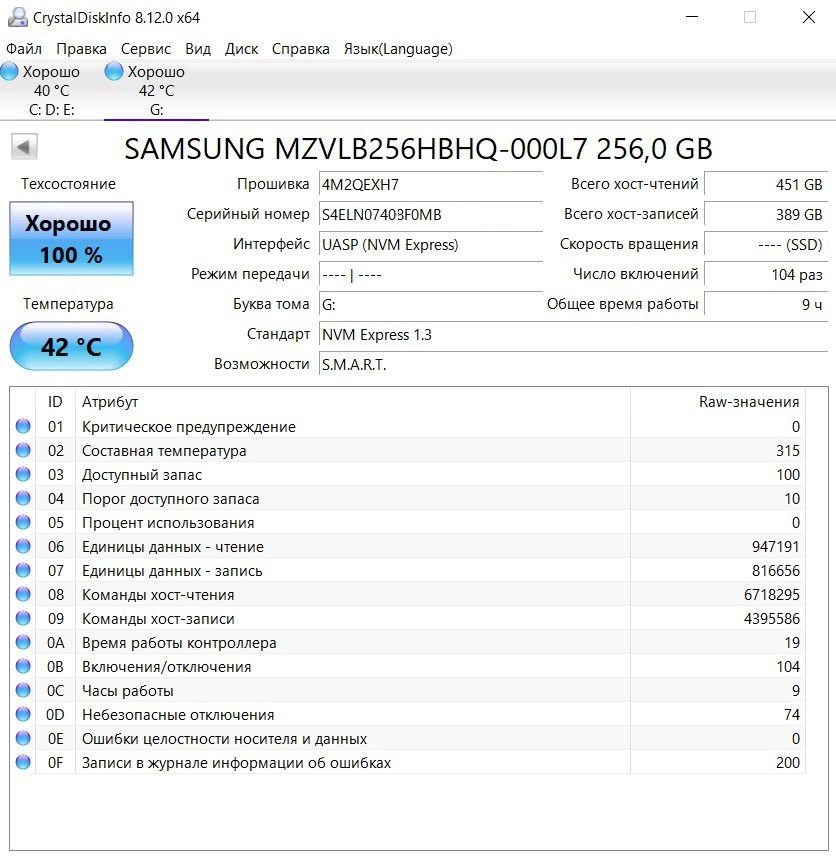Click the power on count value 104 раз
The image size is (836, 860).
tap(766, 274)
